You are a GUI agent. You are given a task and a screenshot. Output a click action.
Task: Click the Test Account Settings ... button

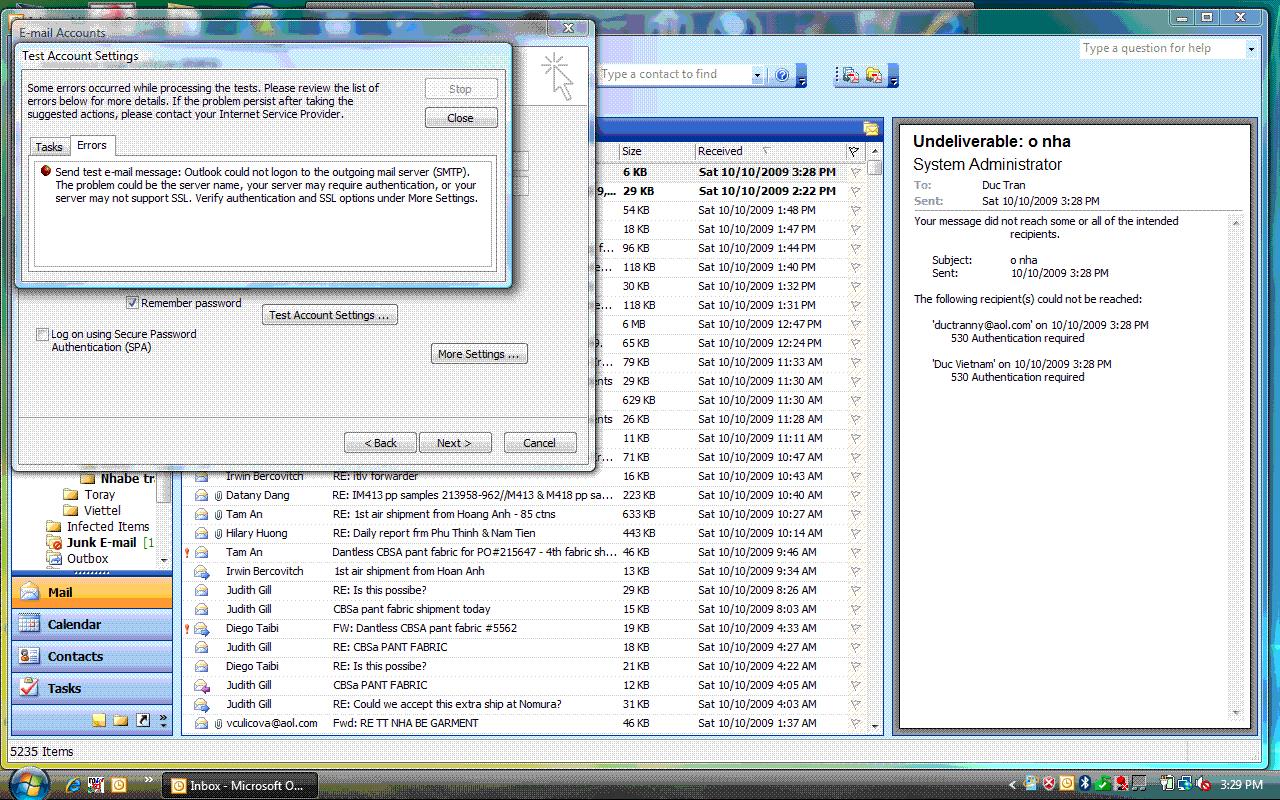click(330, 315)
